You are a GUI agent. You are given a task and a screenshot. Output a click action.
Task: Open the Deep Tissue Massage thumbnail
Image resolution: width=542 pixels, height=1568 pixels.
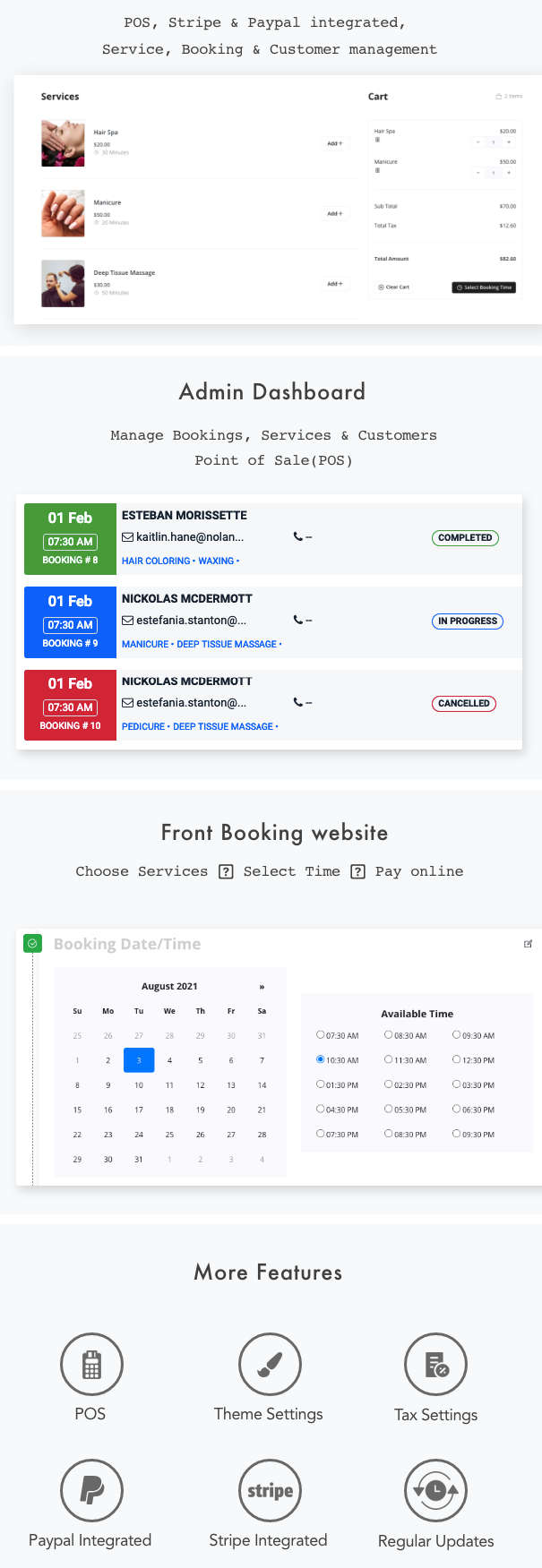pos(63,283)
